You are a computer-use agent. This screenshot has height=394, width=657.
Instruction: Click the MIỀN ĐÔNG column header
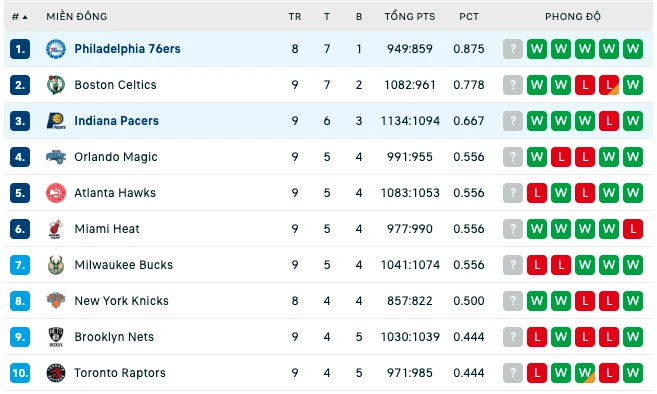click(77, 17)
